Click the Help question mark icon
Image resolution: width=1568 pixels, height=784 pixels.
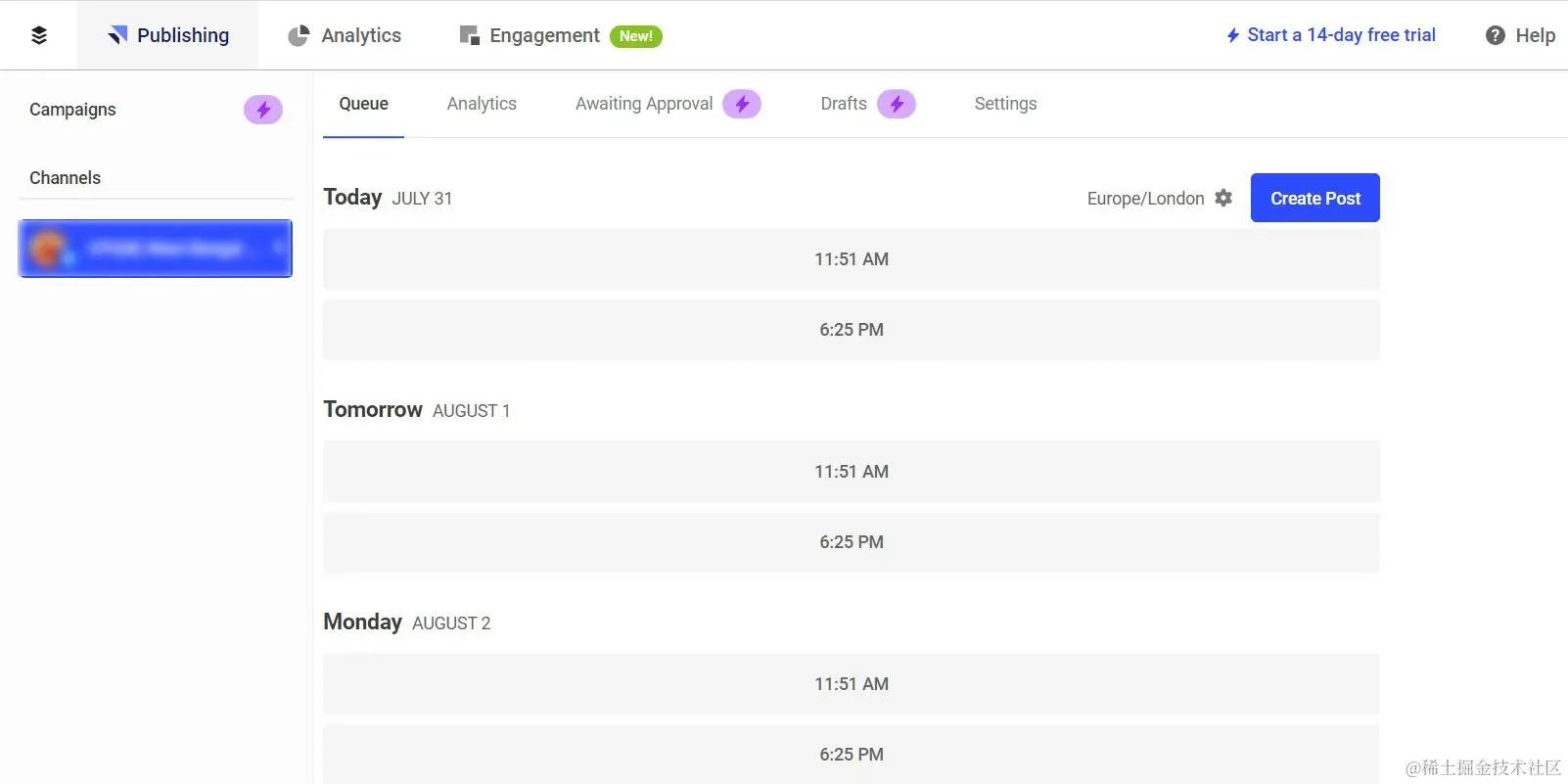point(1496,35)
